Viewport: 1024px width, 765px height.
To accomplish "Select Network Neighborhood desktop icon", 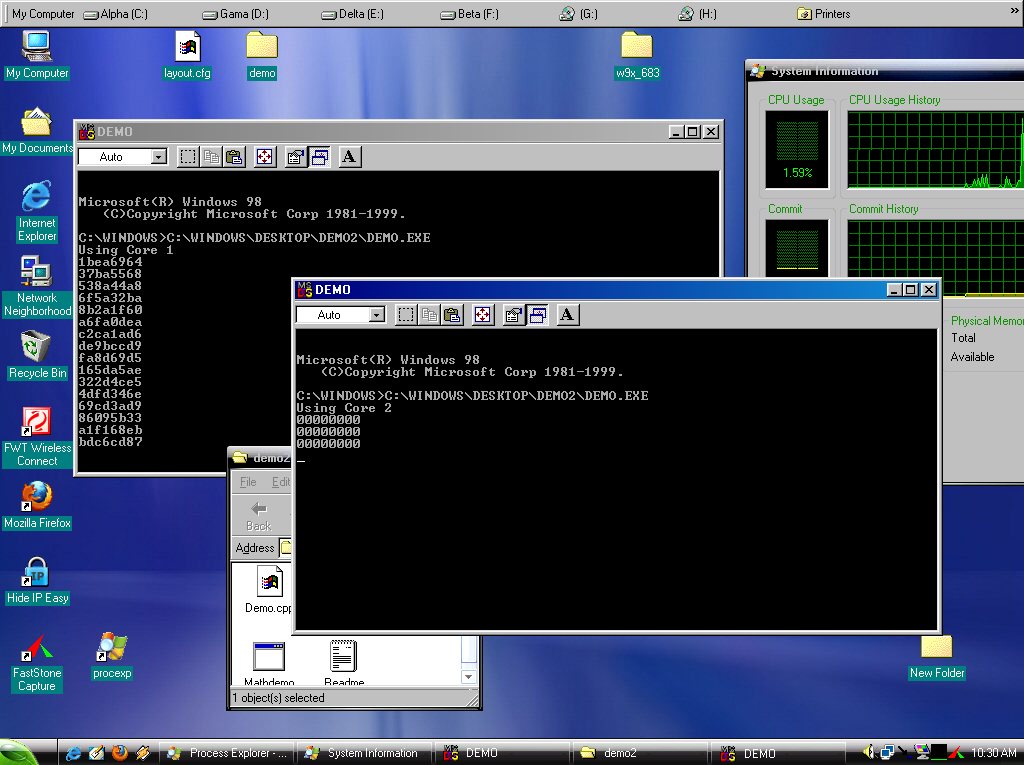I will pyautogui.click(x=37, y=286).
